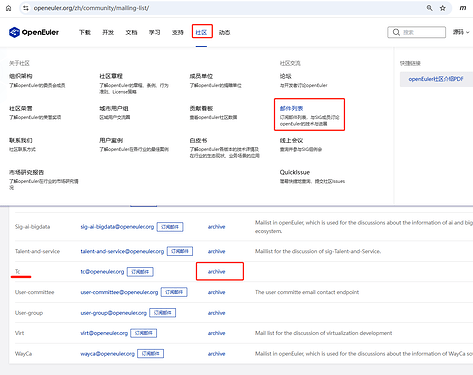Image resolution: width=473 pixels, height=375 pixels.
Task: Open the 下载 navigation menu
Action: 85,32
